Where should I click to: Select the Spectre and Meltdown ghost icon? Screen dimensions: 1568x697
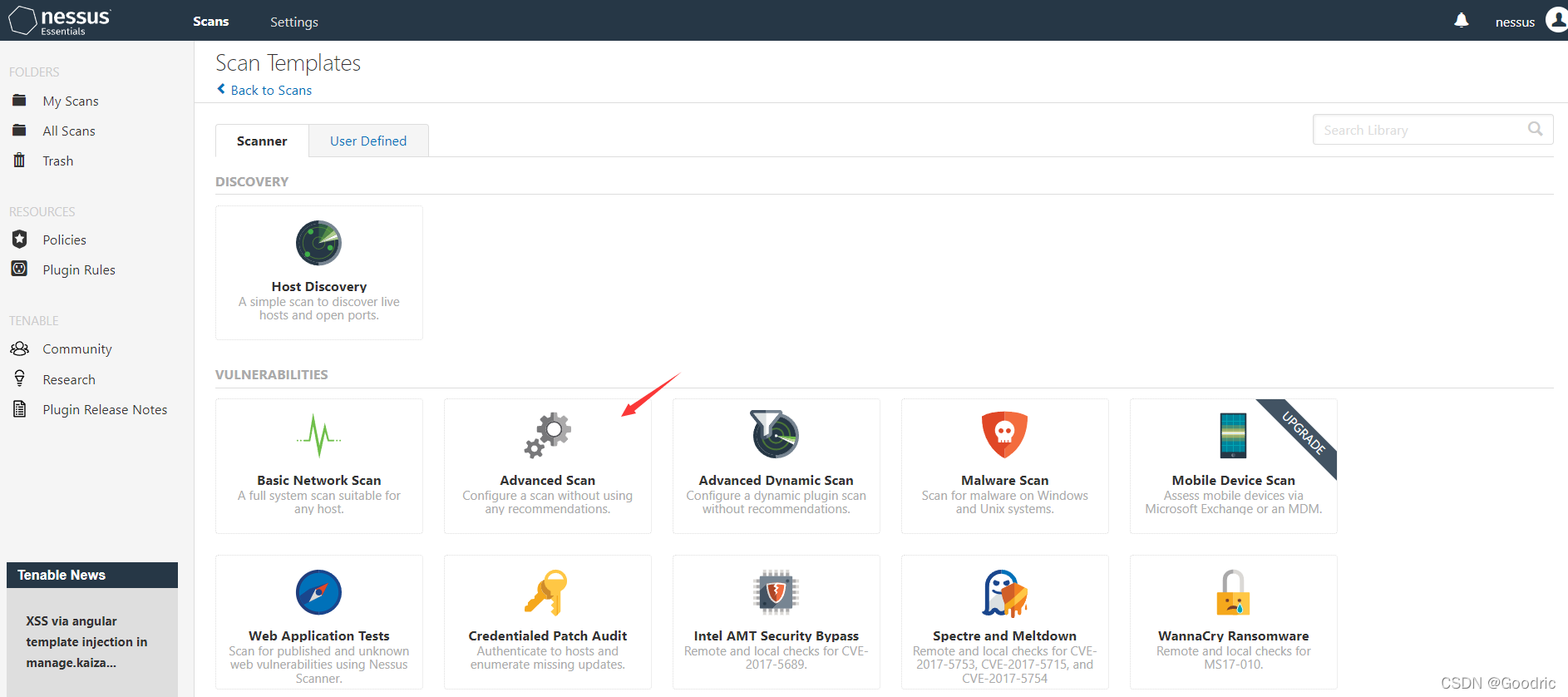(1004, 593)
